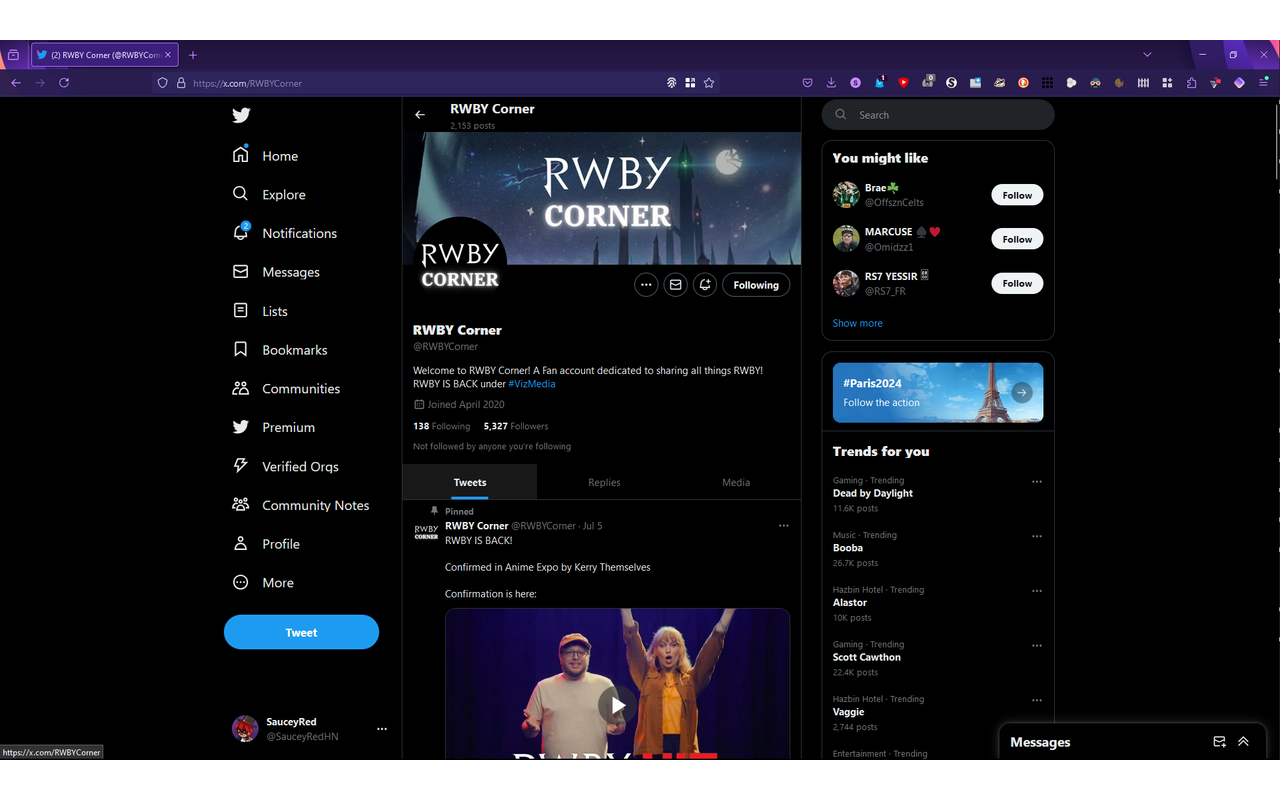This screenshot has width=1280, height=800.
Task: Open Lists from the sidebar
Action: (260, 311)
